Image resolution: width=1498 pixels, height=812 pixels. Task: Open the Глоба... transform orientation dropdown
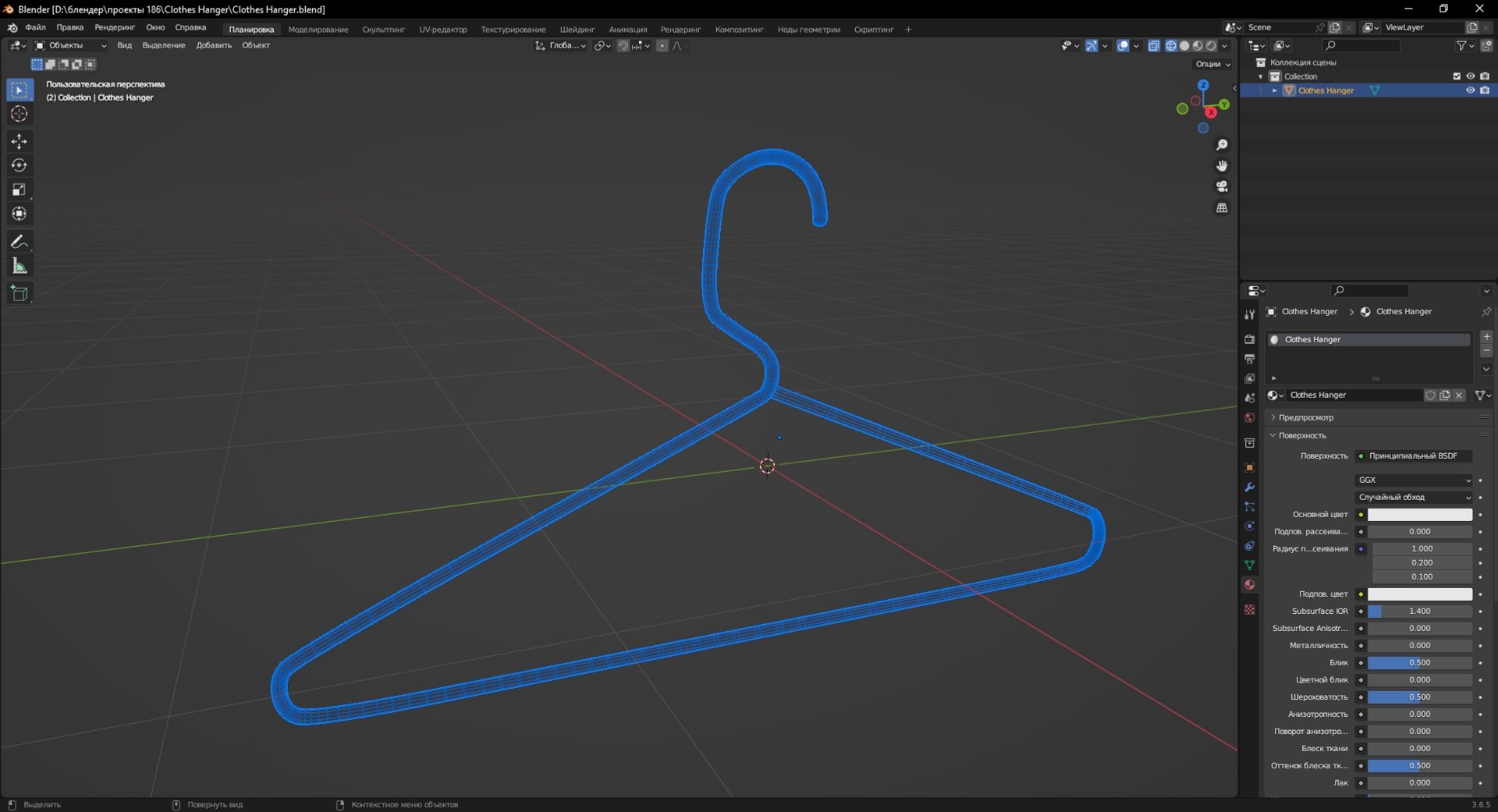[560, 46]
